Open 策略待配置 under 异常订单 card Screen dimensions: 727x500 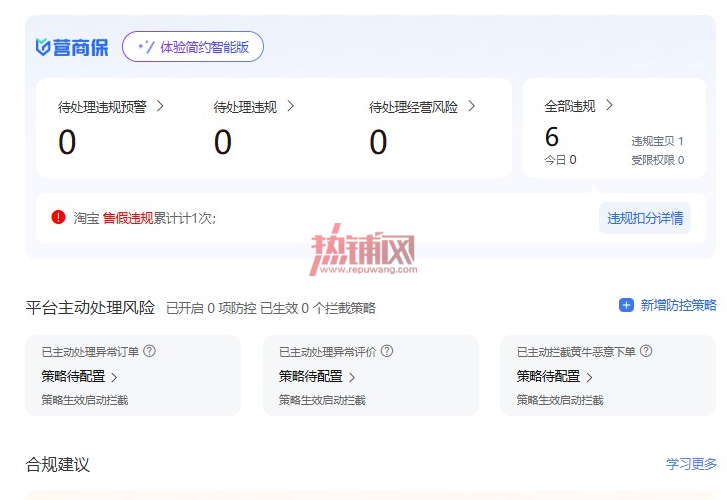pyautogui.click(x=79, y=376)
